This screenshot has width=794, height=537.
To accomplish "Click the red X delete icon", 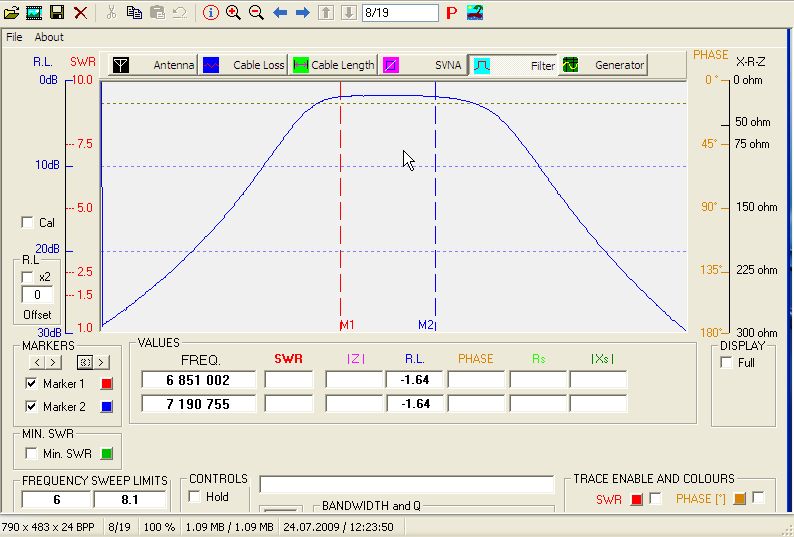I will tap(81, 12).
